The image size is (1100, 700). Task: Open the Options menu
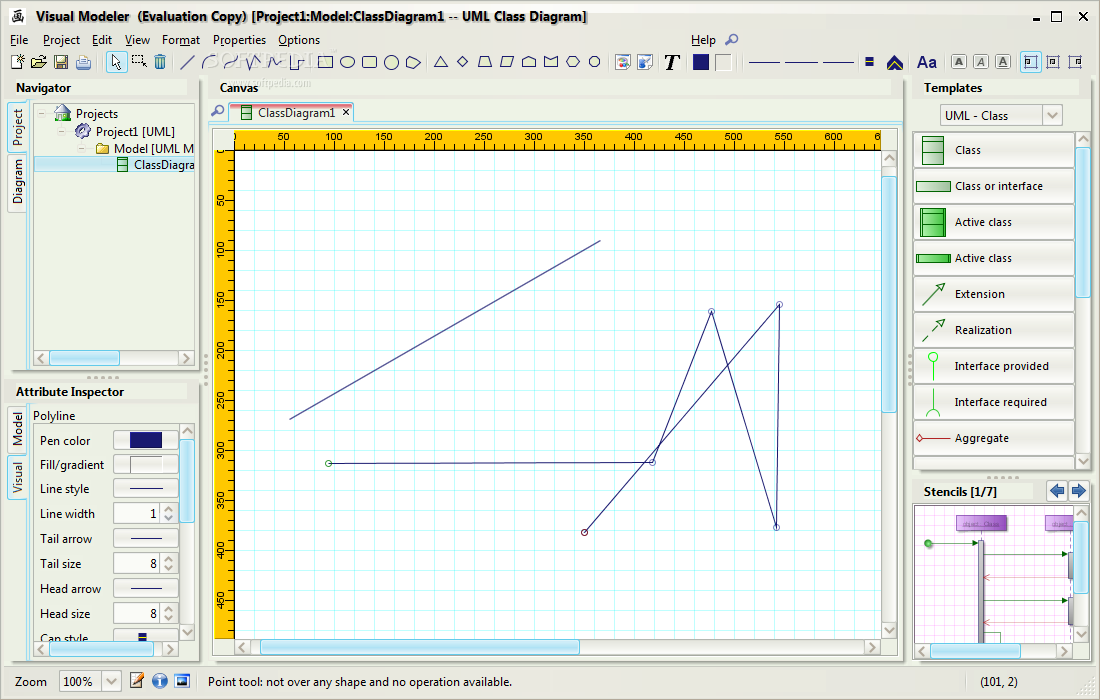[x=299, y=40]
